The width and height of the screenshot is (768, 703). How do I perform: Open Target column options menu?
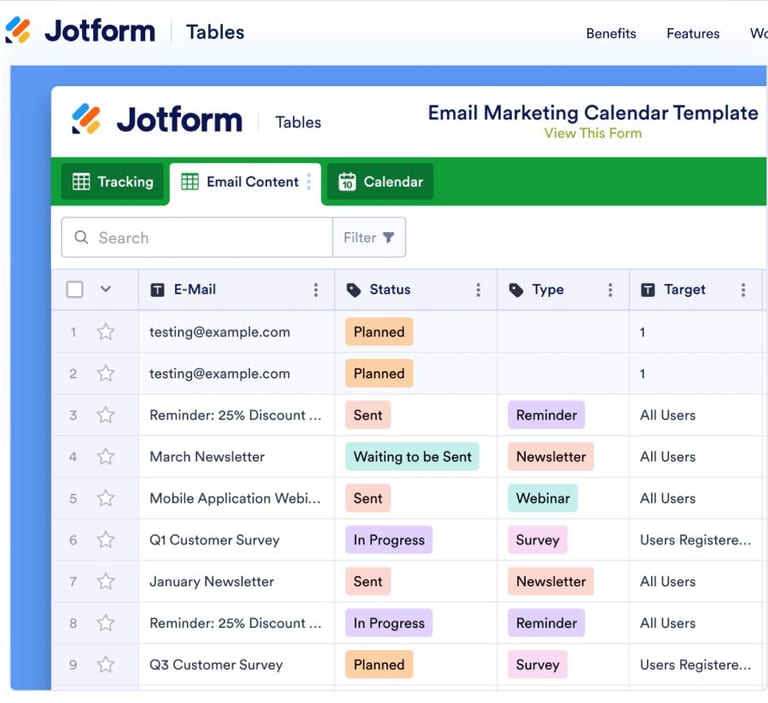[x=744, y=290]
